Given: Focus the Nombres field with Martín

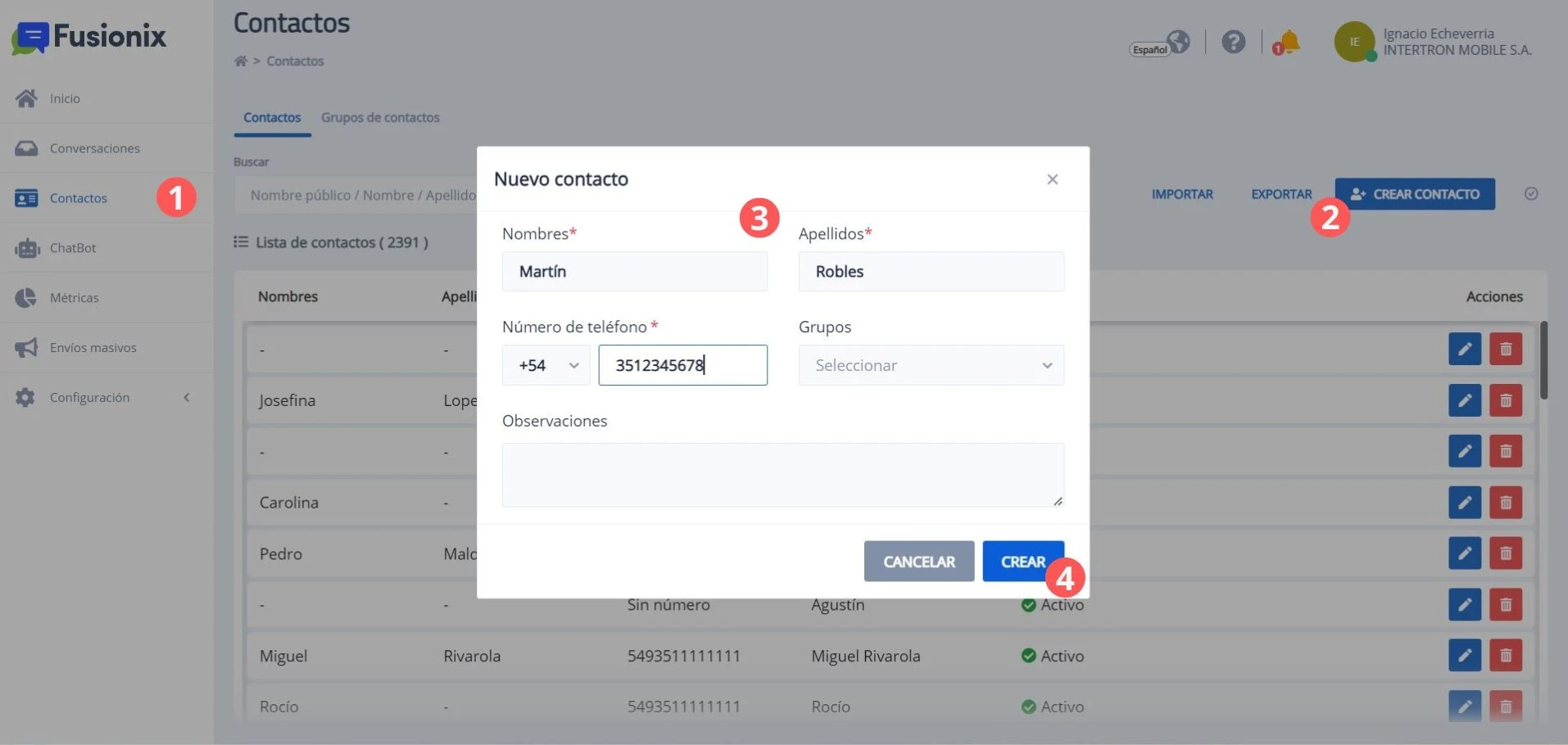Looking at the screenshot, I should [634, 272].
